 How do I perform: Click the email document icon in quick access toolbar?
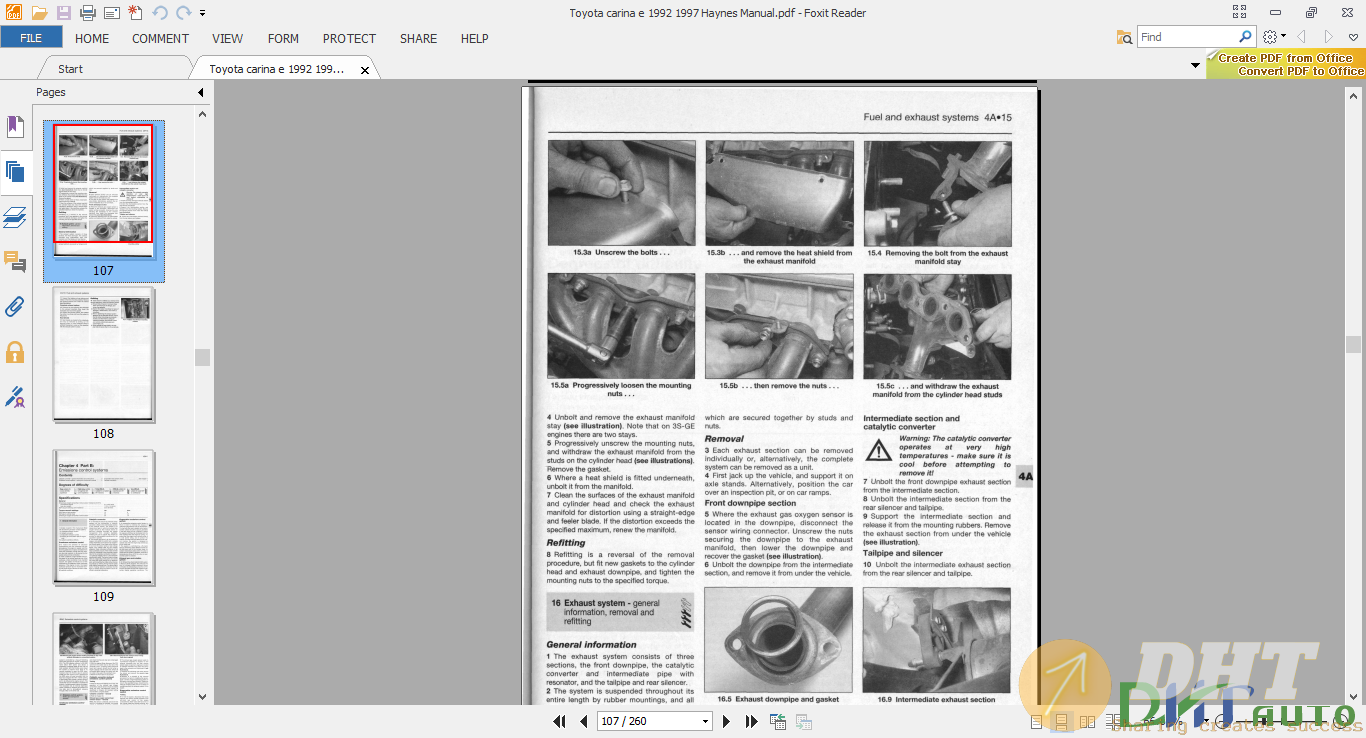112,13
